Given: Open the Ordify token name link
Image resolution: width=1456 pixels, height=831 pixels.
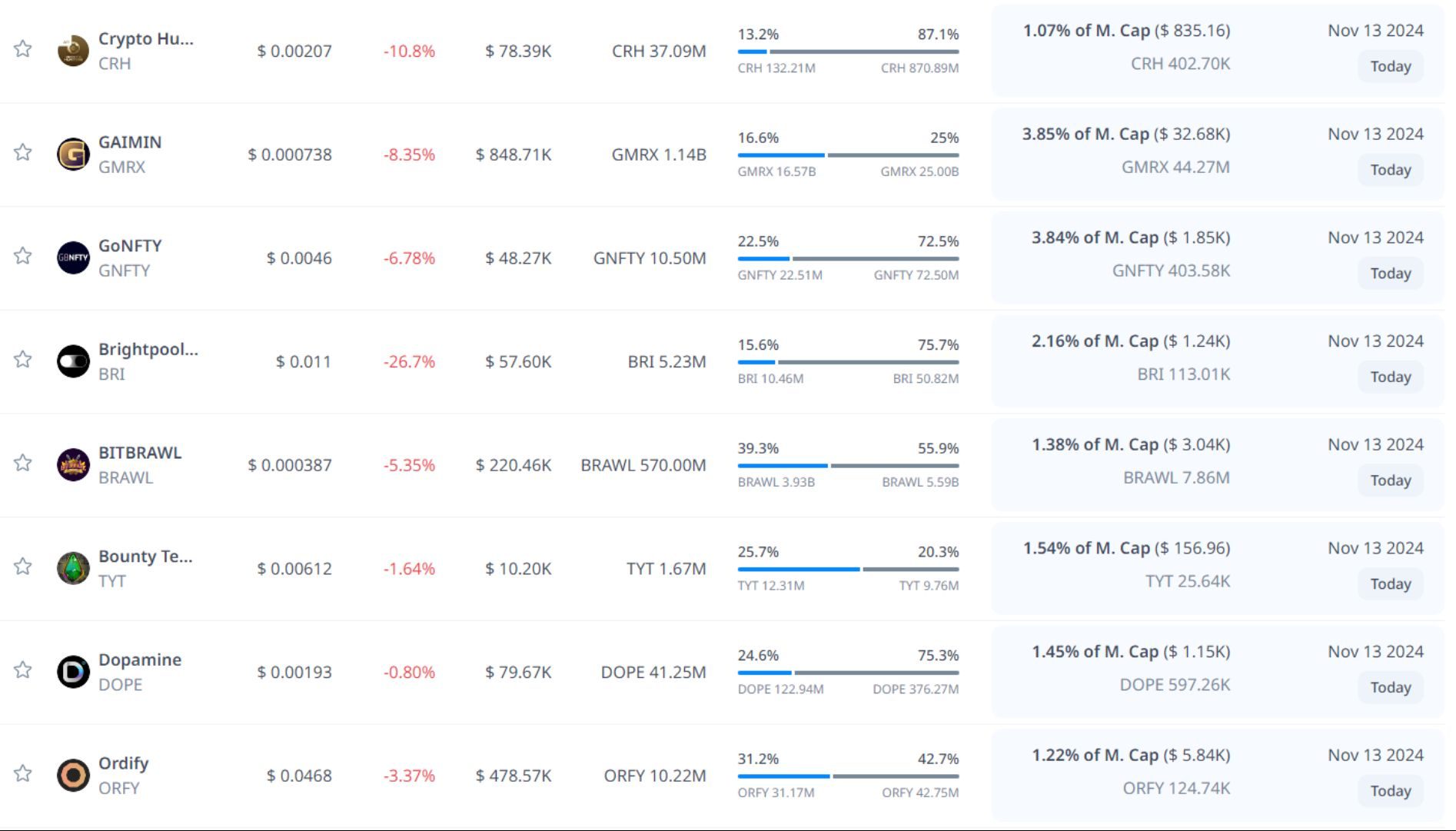Looking at the screenshot, I should 123,763.
